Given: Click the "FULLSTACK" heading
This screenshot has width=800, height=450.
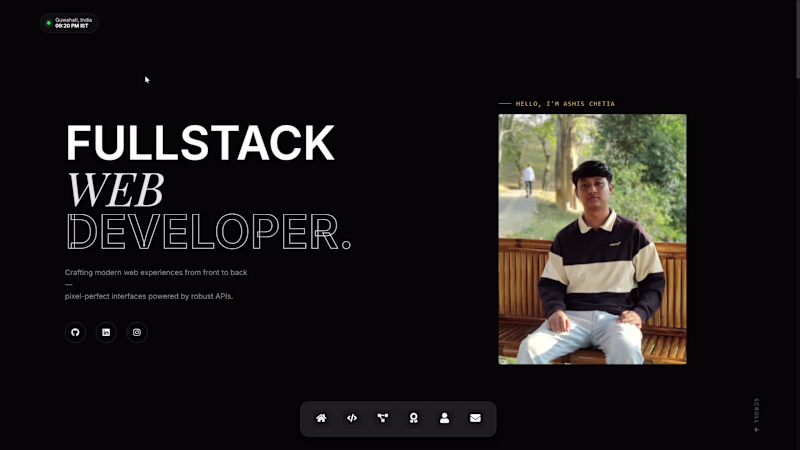Looking at the screenshot, I should [x=201, y=143].
